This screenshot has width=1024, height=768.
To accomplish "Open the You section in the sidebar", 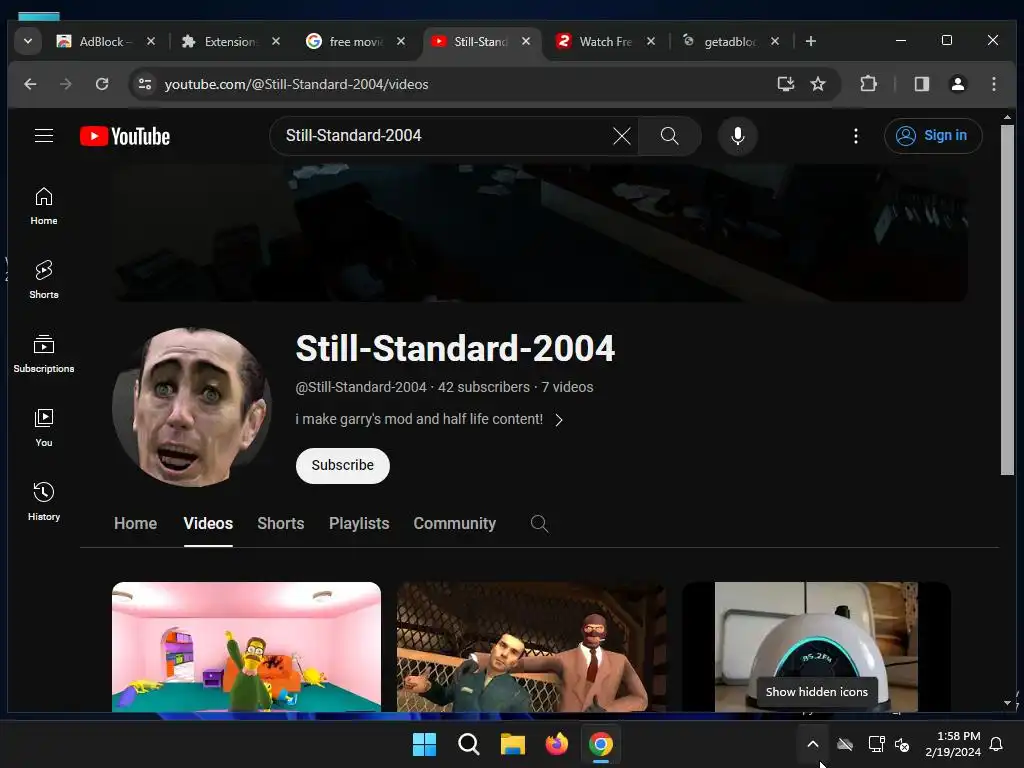I will click(44, 428).
